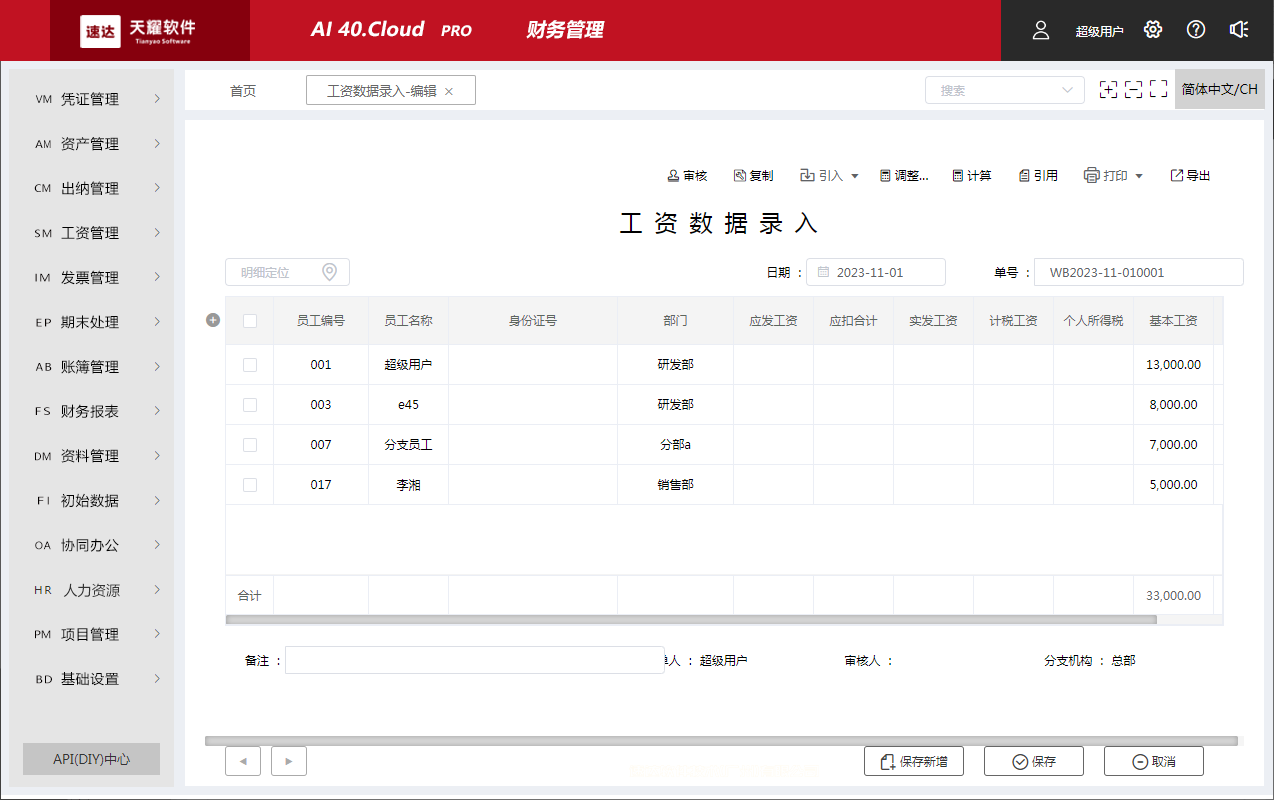Check the row checkbox for employee 001
Viewport: 1274px width, 800px height.
[x=249, y=364]
